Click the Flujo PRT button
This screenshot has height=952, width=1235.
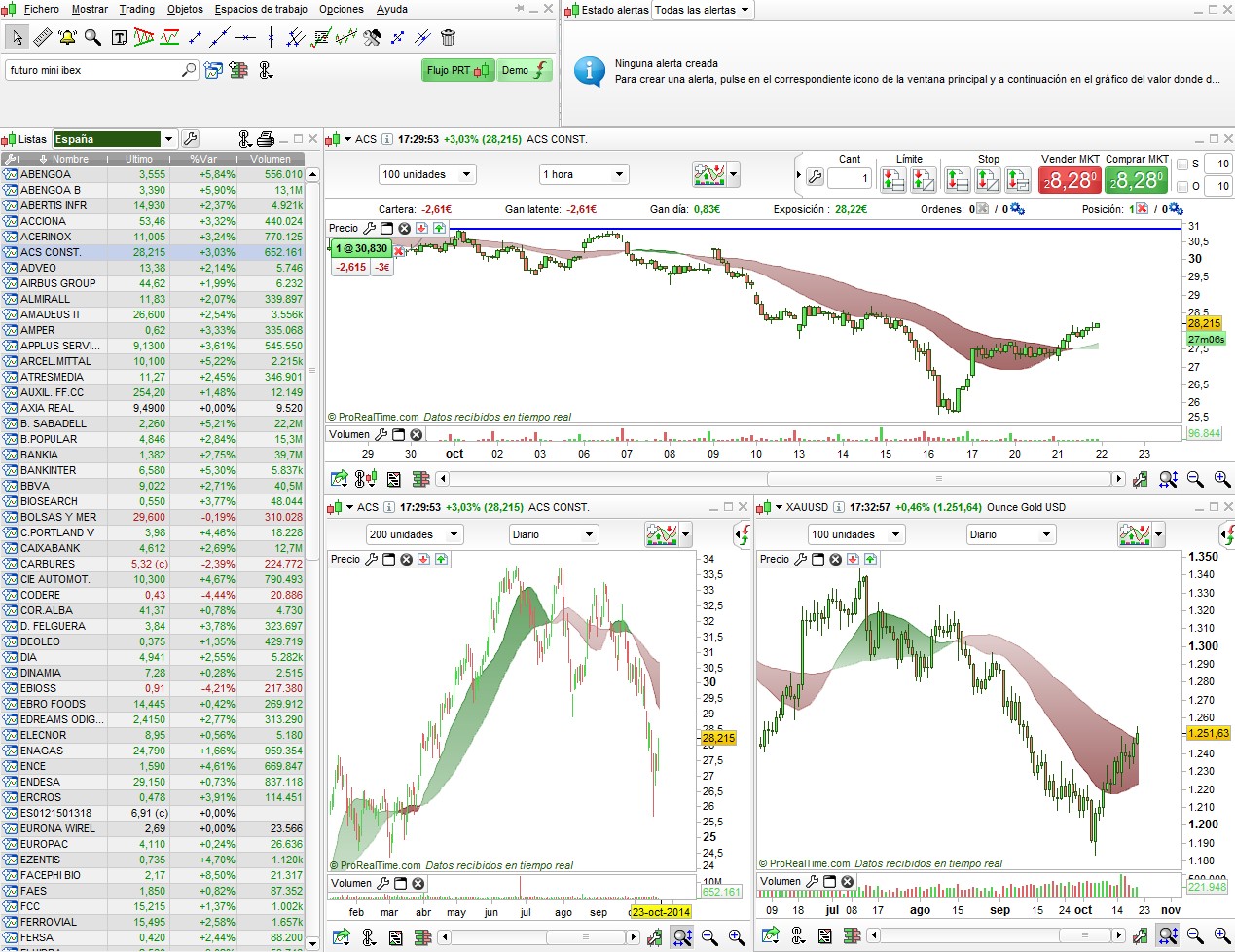(458, 70)
